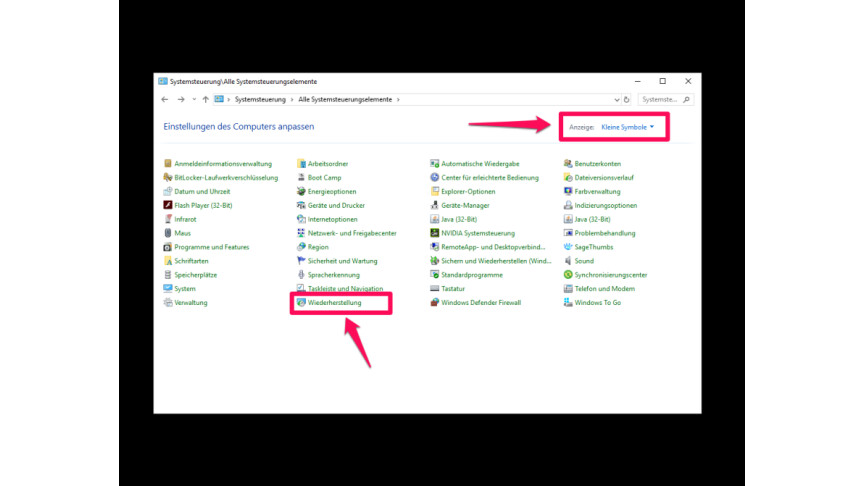Click the Sicherheit und Wartung flag icon

(x=301, y=261)
